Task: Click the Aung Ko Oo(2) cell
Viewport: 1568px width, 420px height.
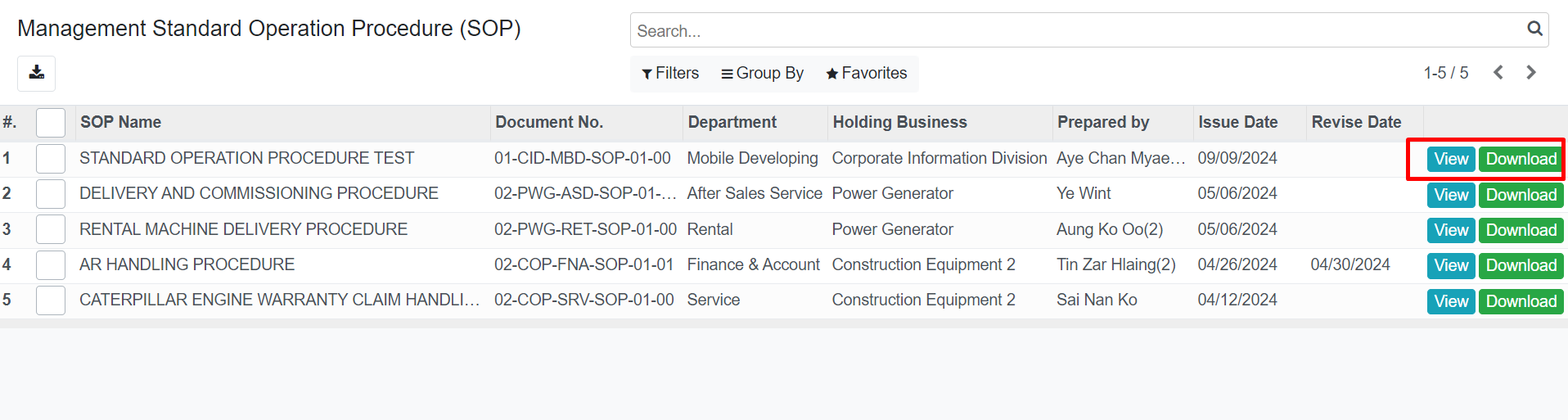Action: [1110, 229]
